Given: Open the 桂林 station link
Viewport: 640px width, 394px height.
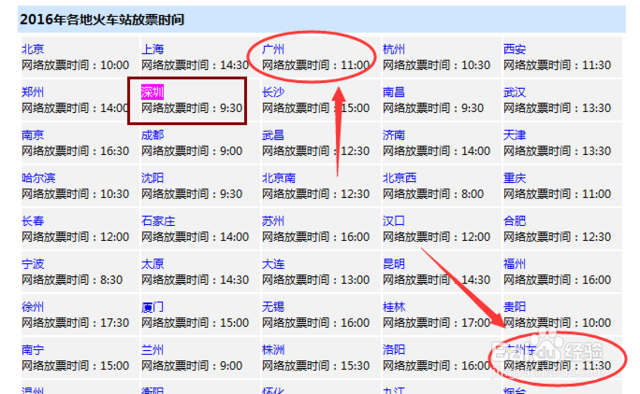Looking at the screenshot, I should tap(394, 307).
